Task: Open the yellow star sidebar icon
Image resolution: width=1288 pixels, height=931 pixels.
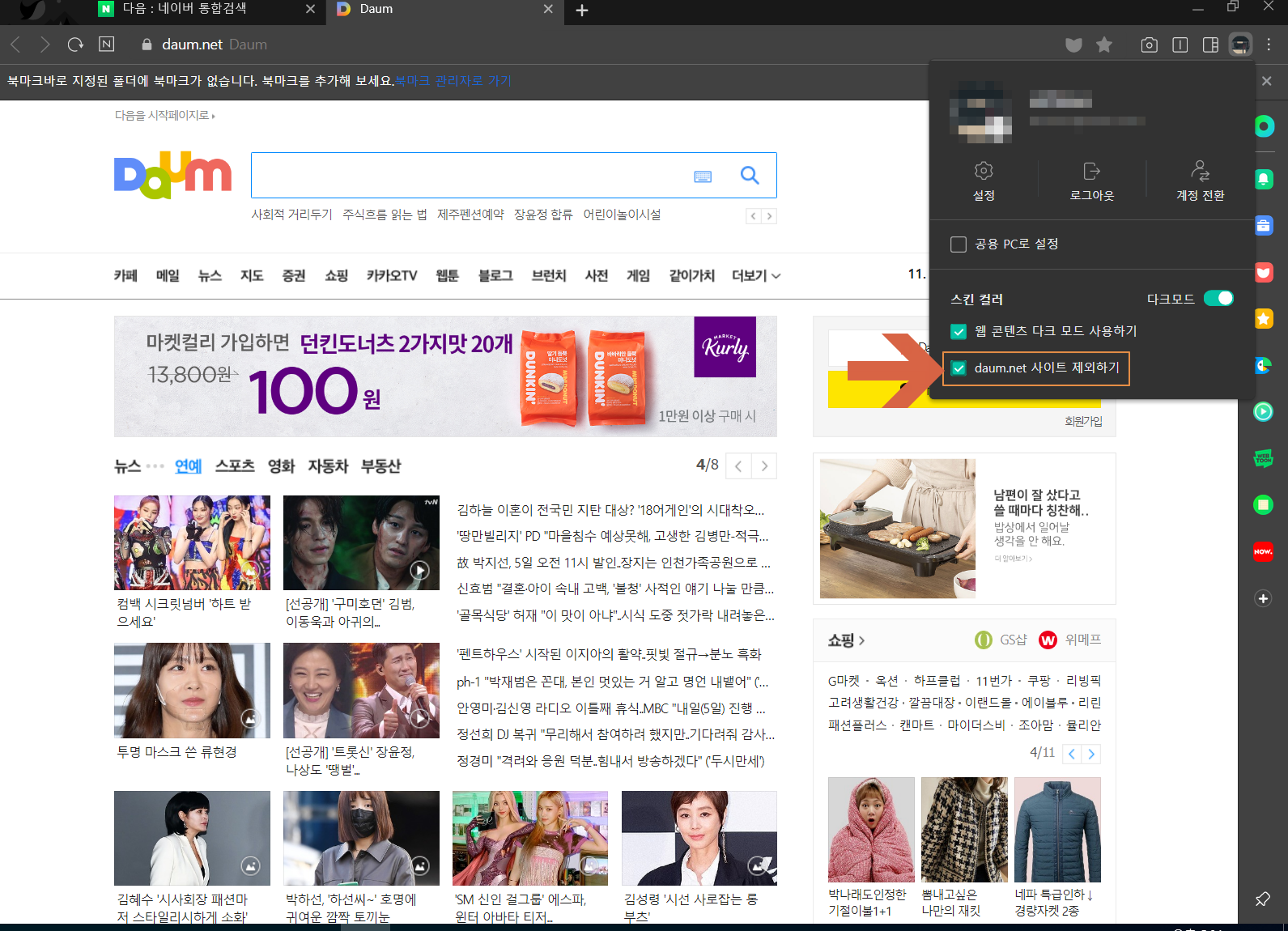Action: pyautogui.click(x=1264, y=319)
